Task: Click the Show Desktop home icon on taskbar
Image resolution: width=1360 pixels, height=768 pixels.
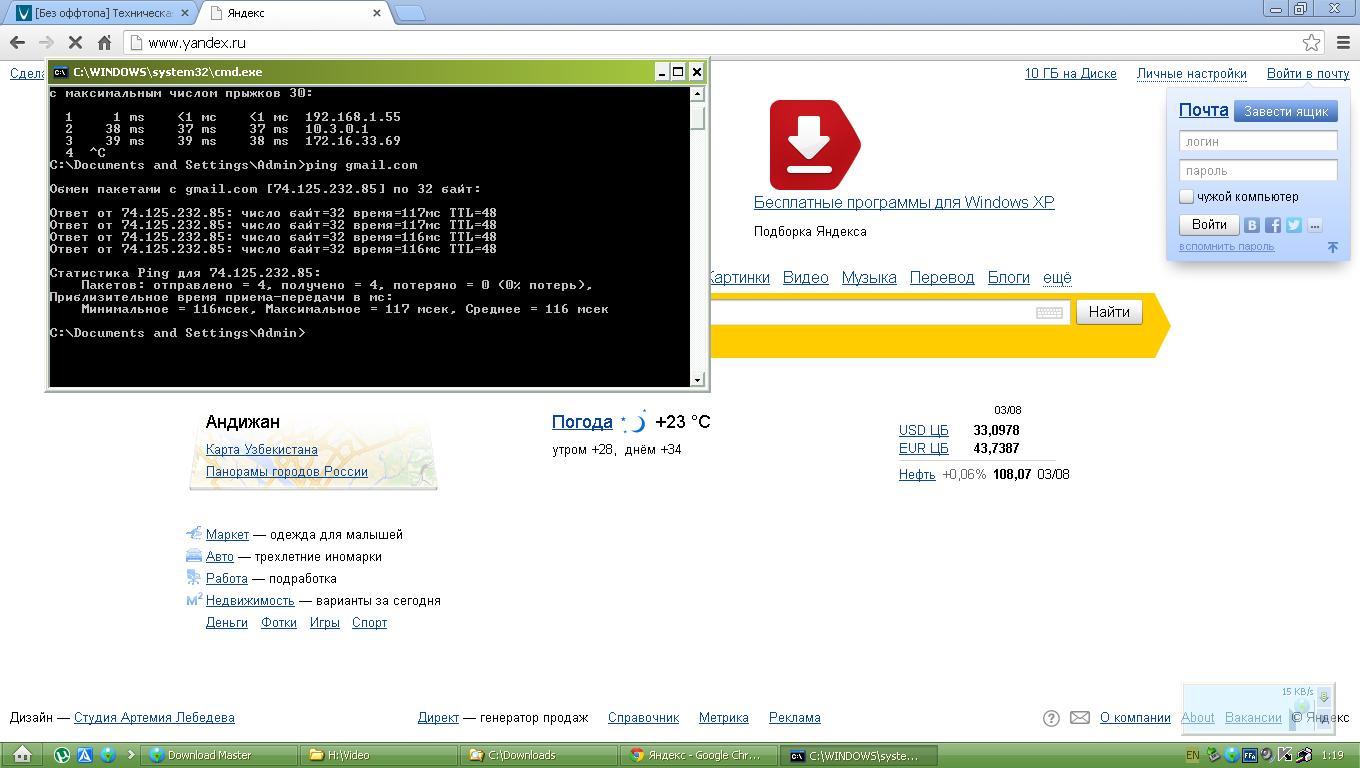Action: click(x=22, y=755)
